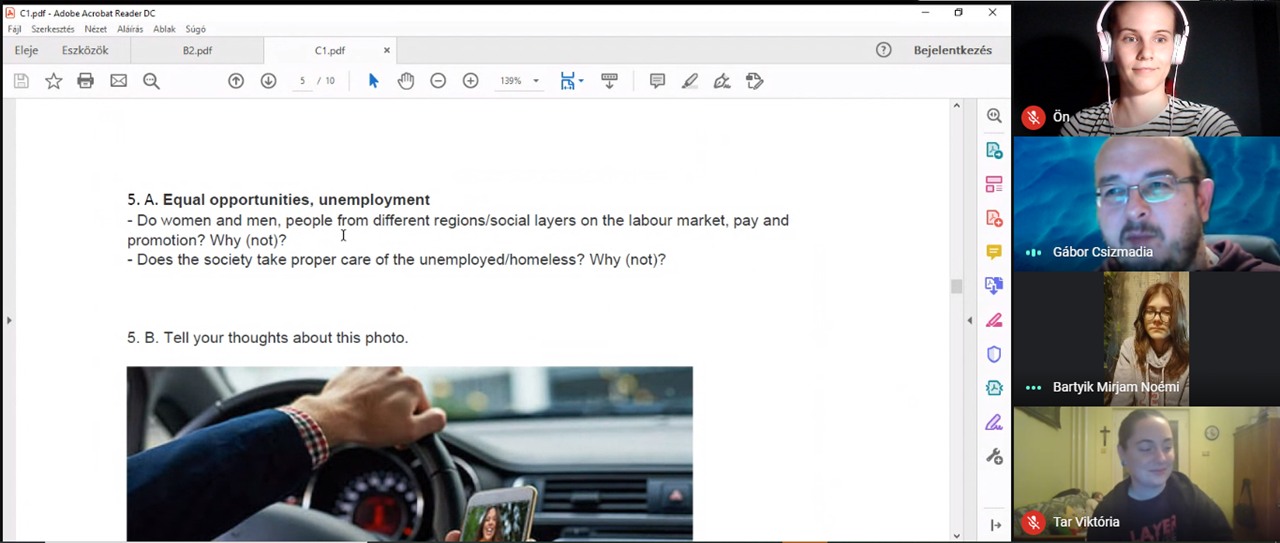Open the Szerkesztés menu
Viewport: 1280px width, 543px height.
tap(53, 29)
